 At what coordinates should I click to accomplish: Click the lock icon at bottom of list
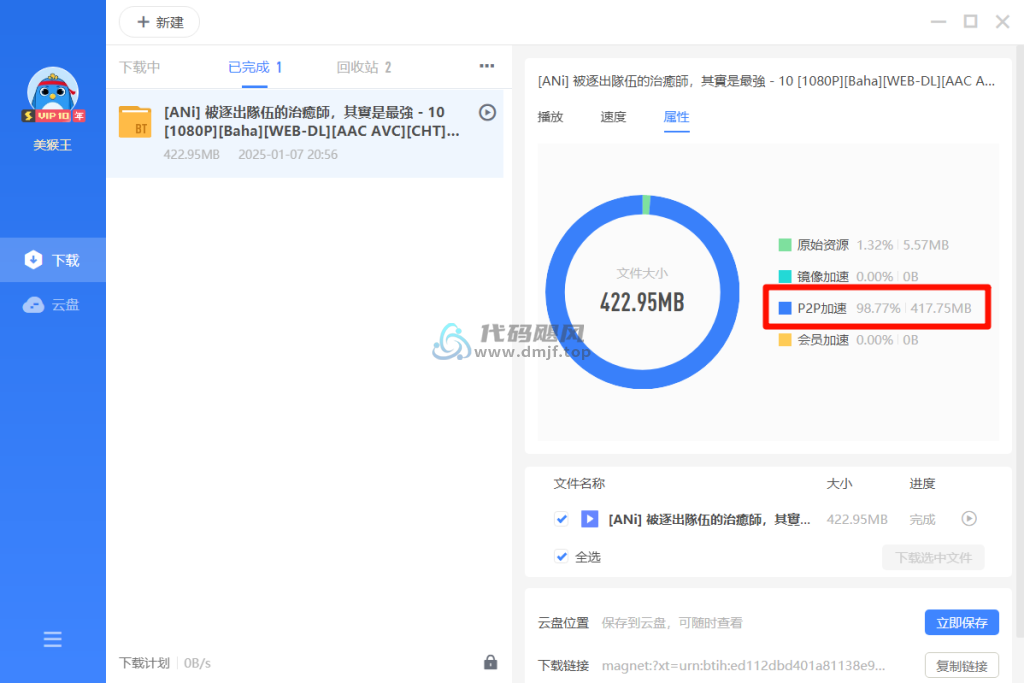[490, 663]
